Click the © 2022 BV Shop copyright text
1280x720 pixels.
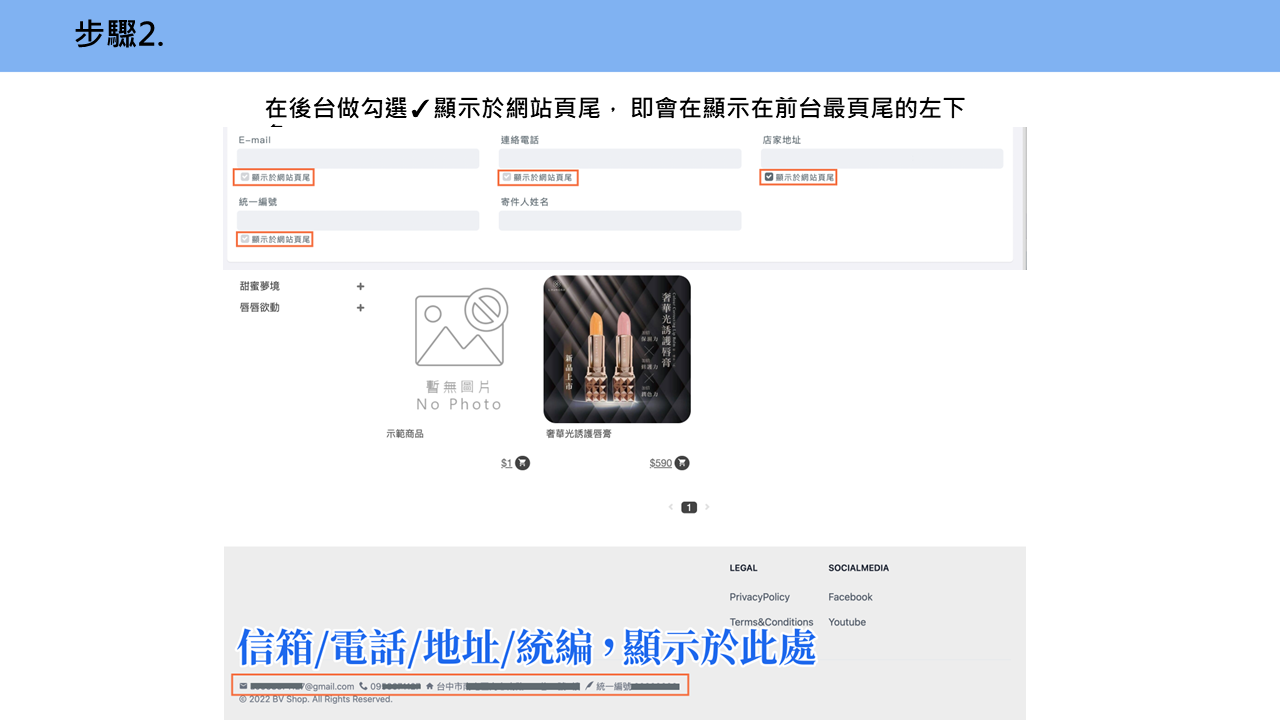coord(316,699)
